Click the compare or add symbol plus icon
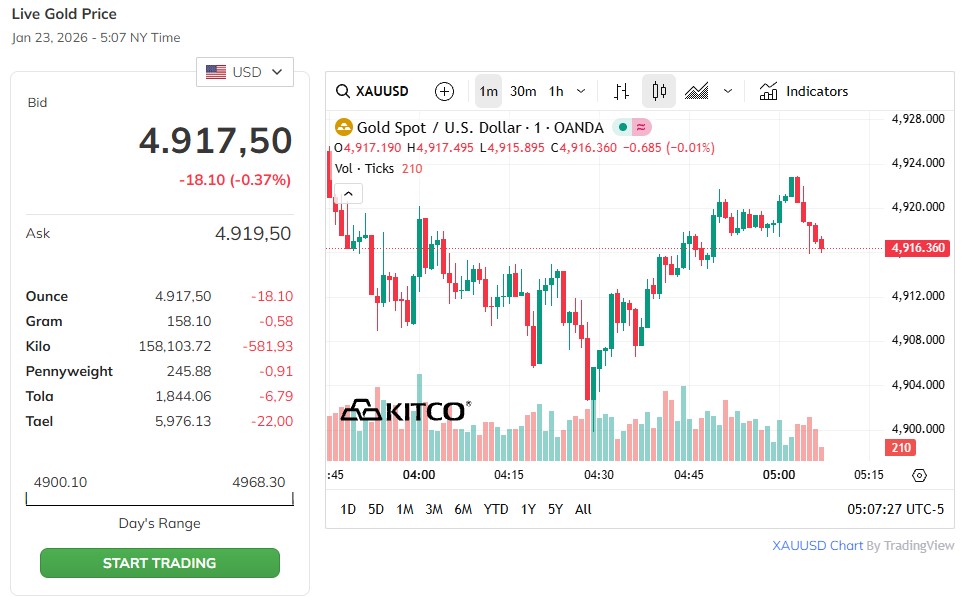The height and width of the screenshot is (597, 964). 445,91
